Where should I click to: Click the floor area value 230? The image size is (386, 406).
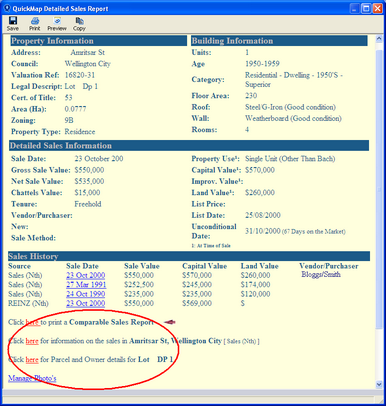click(x=251, y=96)
